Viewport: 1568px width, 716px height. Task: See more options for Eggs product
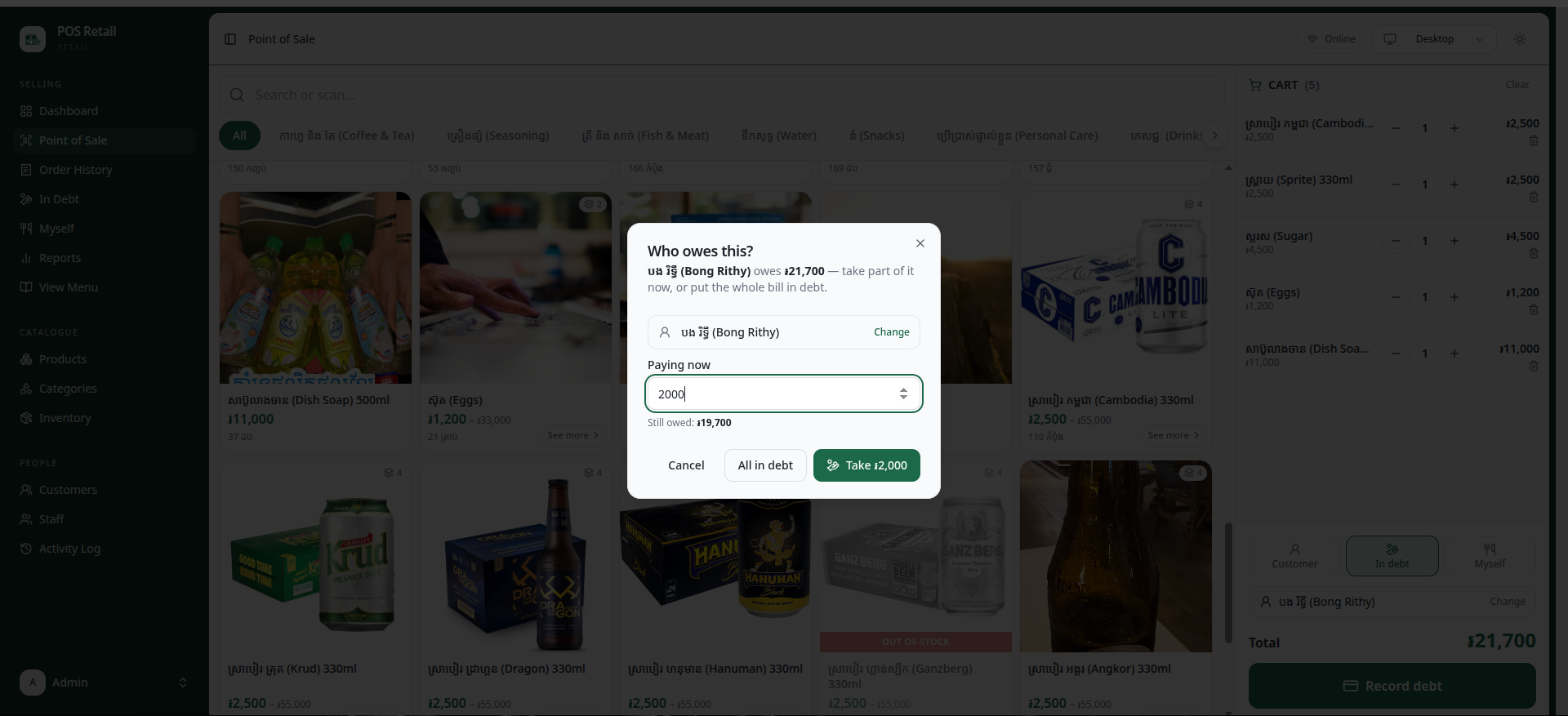click(x=573, y=436)
